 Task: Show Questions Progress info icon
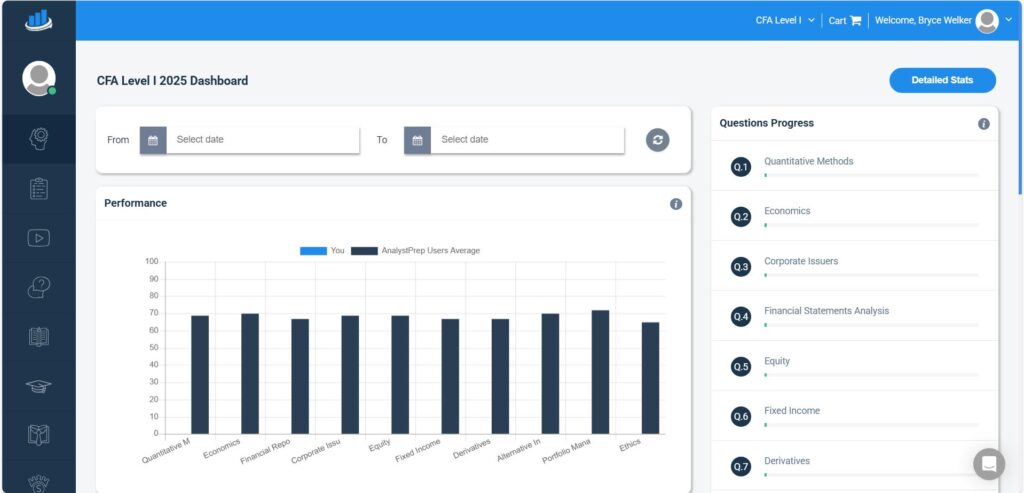pos(984,124)
